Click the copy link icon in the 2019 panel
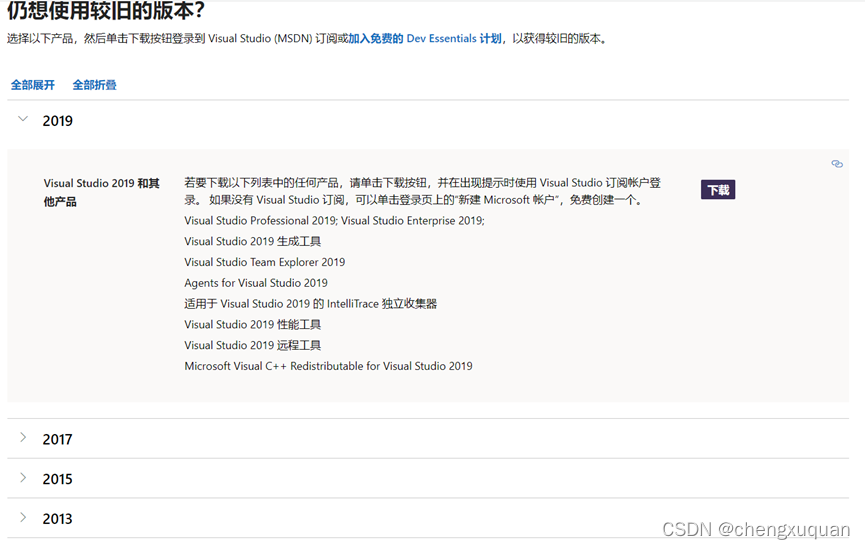865x549 pixels. point(837,164)
